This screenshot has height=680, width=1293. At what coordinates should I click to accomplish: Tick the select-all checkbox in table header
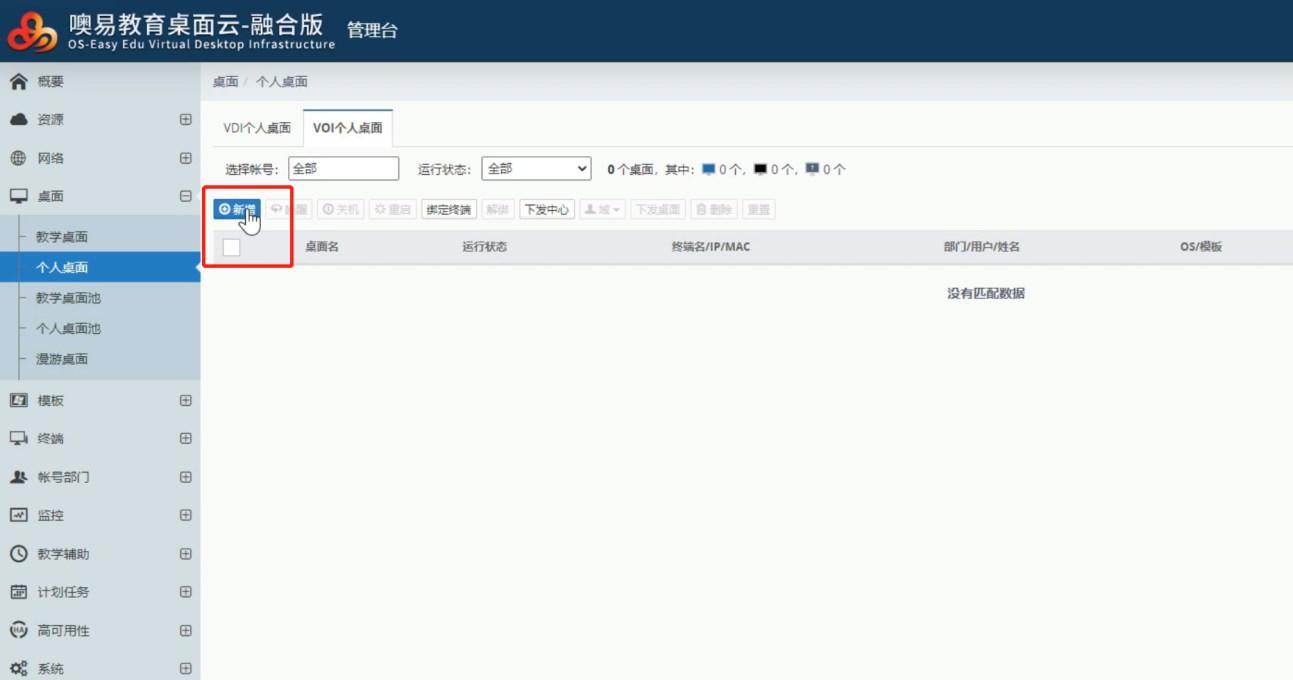click(x=231, y=247)
